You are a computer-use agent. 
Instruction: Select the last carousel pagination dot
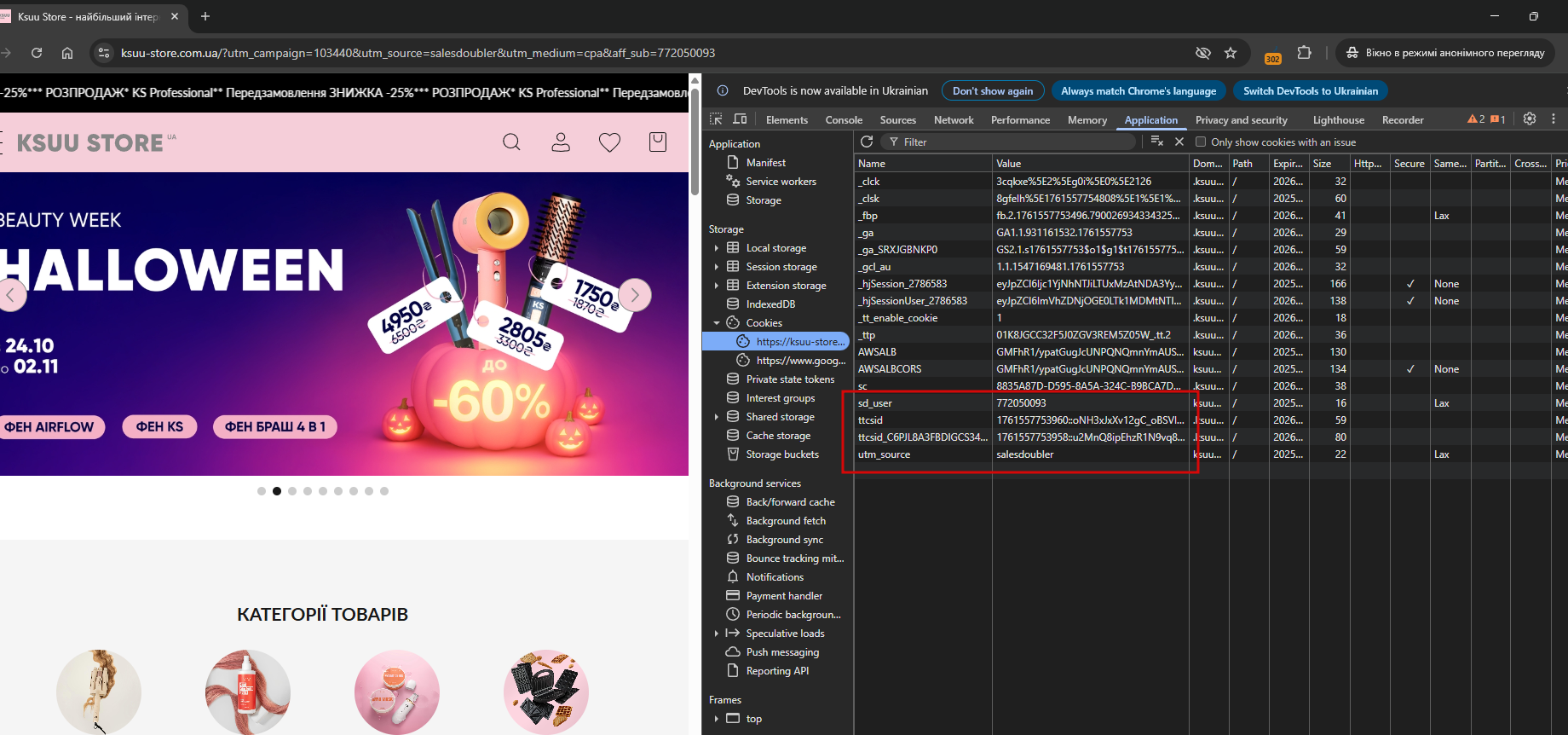(x=384, y=491)
